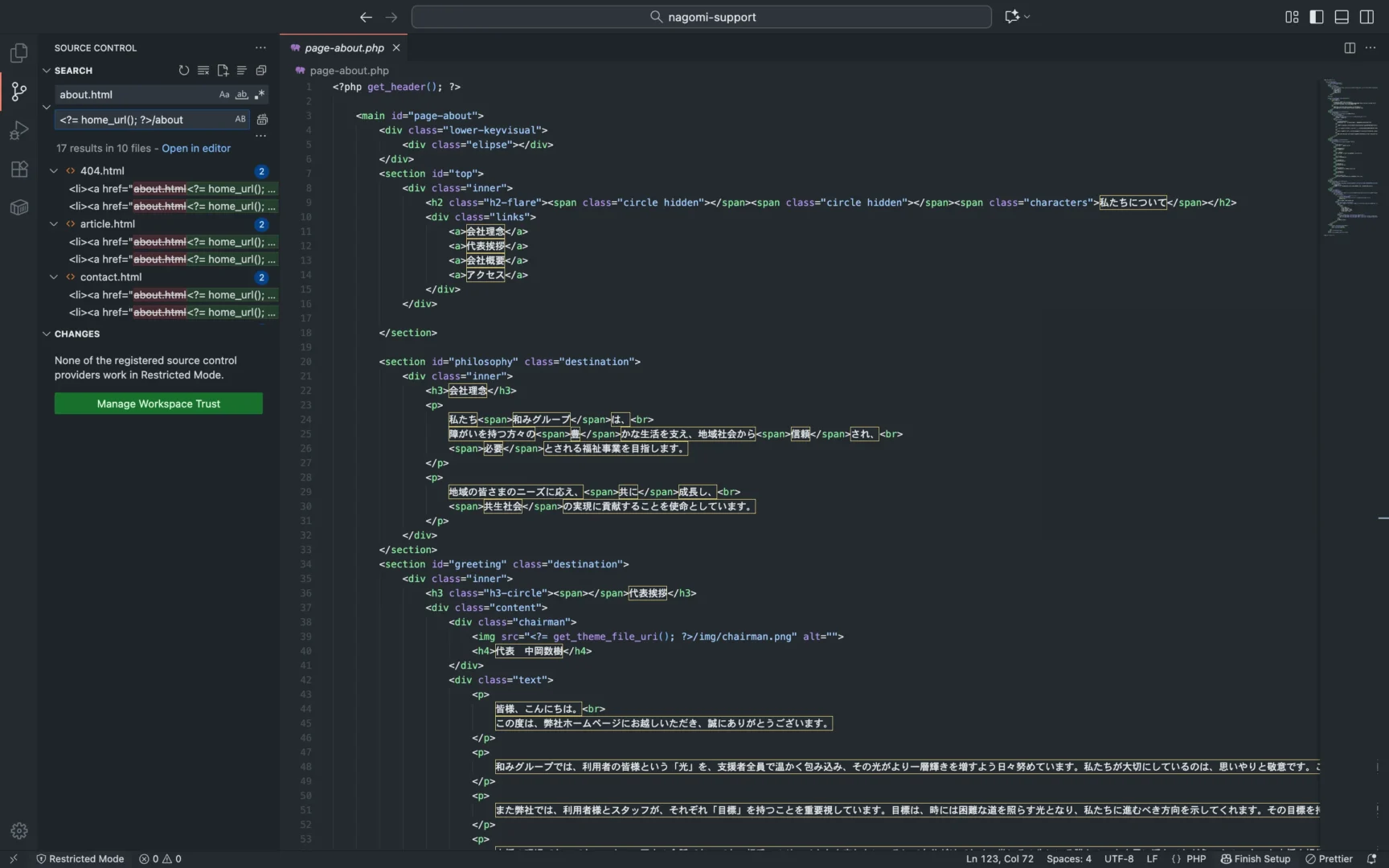Click the Open in editor link
The height and width of the screenshot is (868, 1389).
tap(196, 149)
